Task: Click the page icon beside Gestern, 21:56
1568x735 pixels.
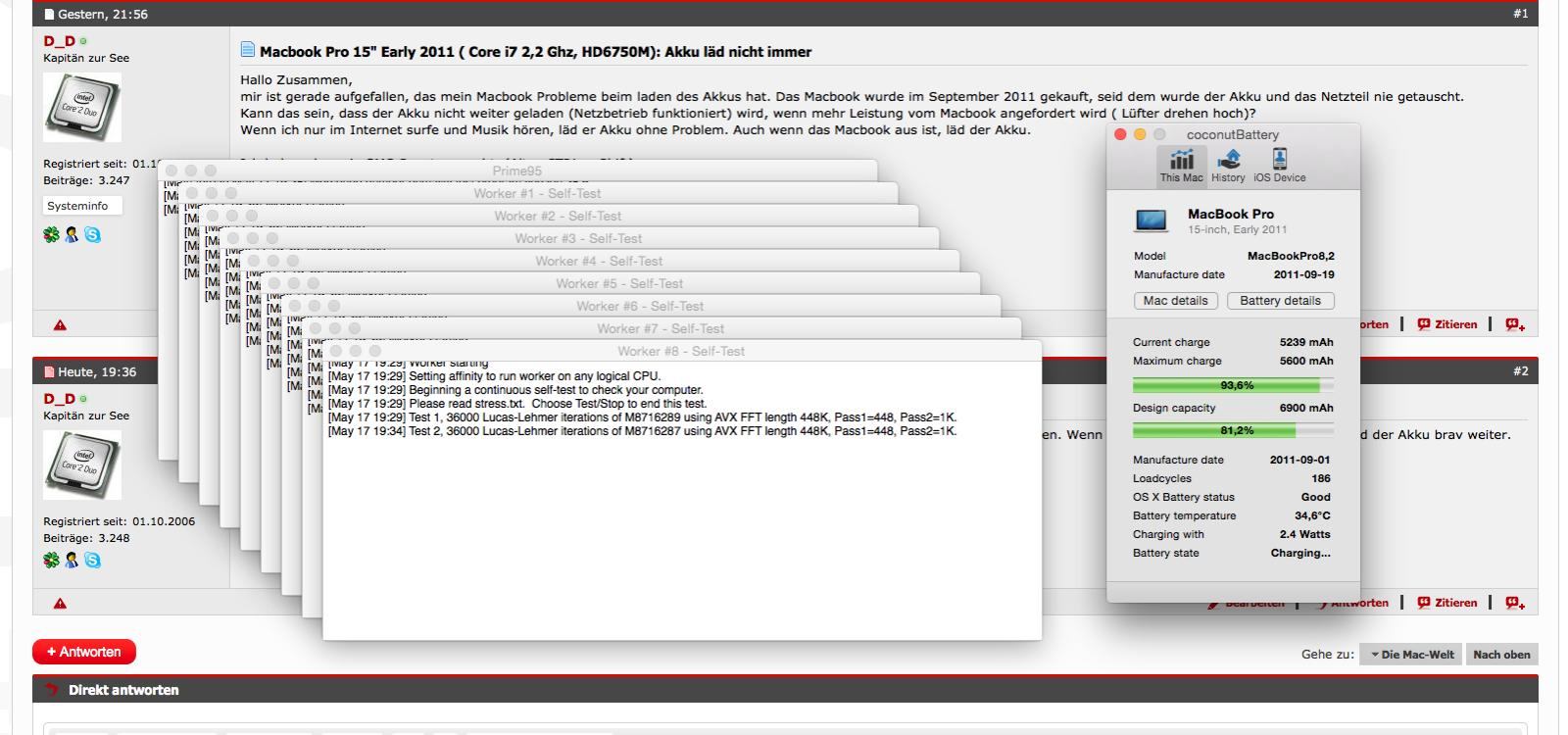Action: click(x=50, y=15)
